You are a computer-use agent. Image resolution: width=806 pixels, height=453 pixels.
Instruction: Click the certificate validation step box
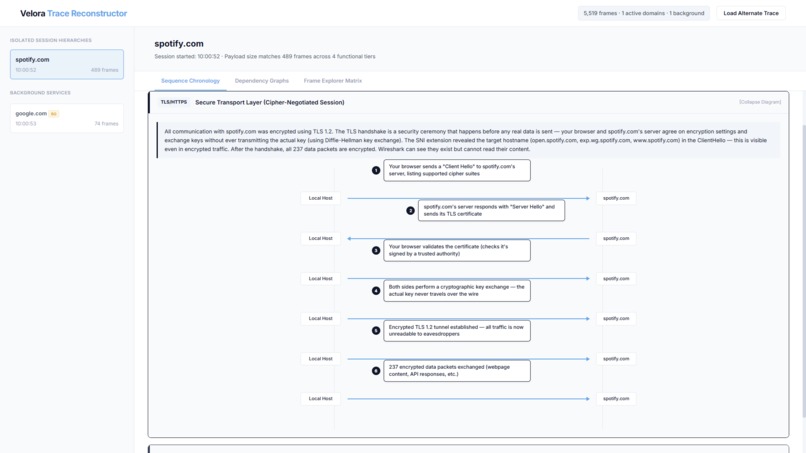tap(457, 250)
